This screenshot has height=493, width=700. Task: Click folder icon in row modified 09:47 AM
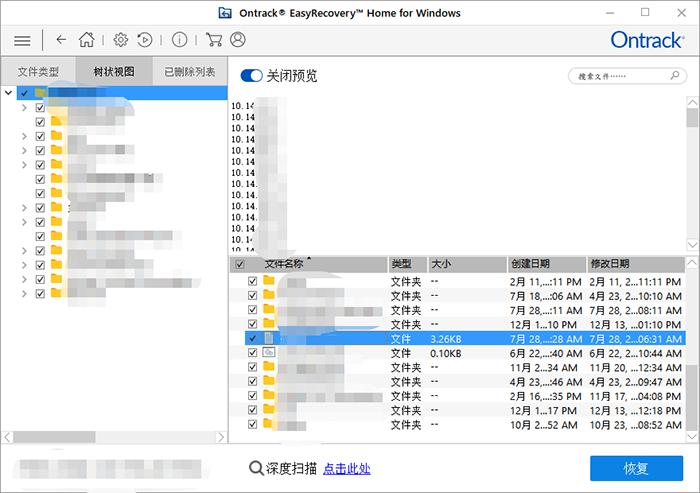(x=269, y=381)
